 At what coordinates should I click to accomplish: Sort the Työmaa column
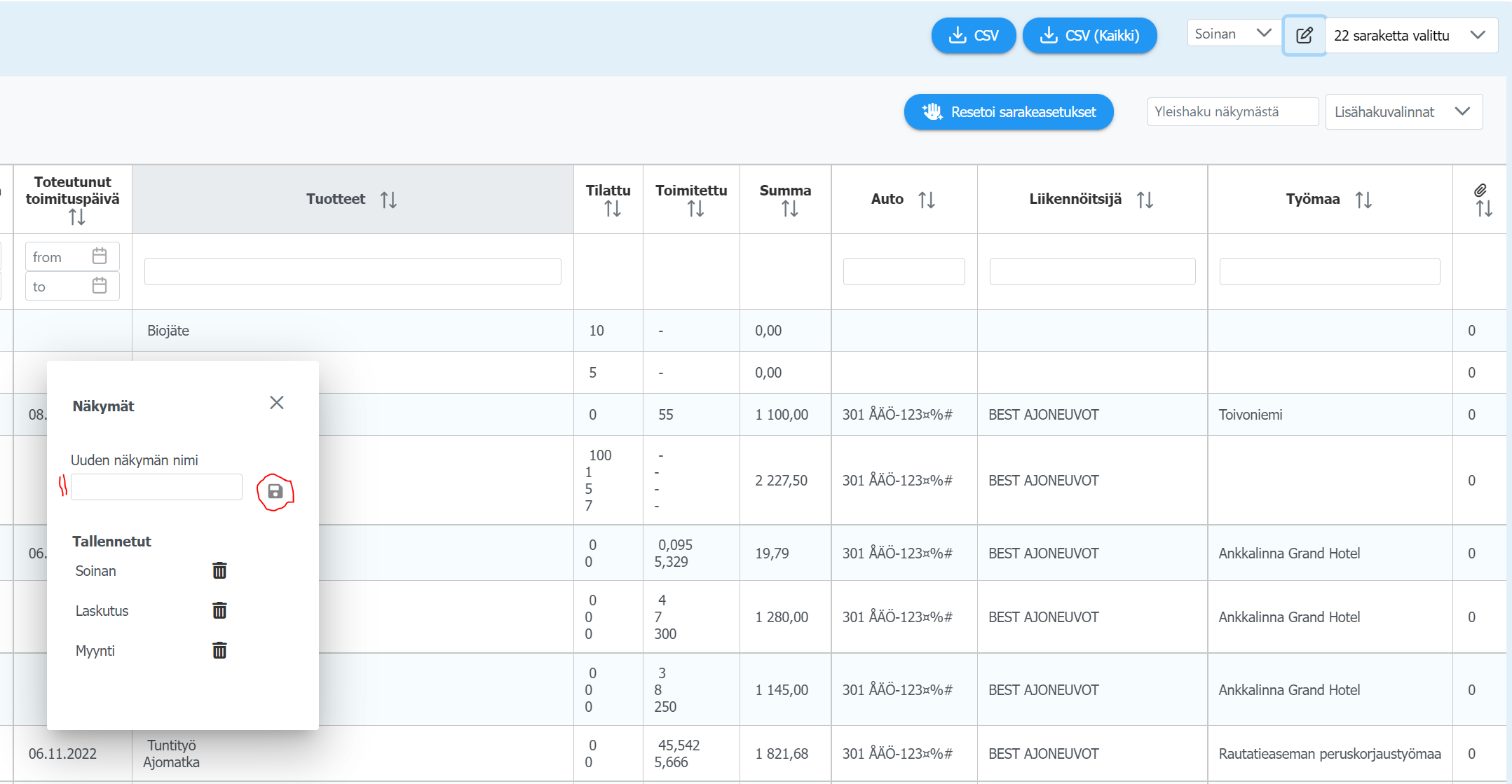(1363, 200)
